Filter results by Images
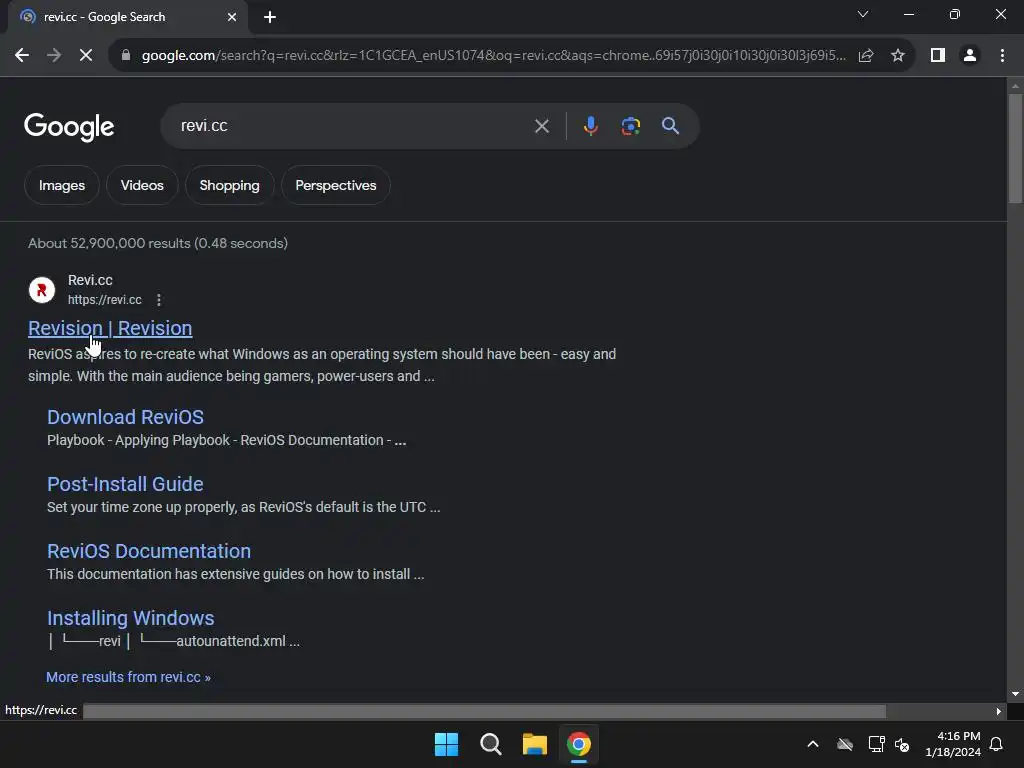Screen dimensions: 1024x768 click(x=62, y=185)
